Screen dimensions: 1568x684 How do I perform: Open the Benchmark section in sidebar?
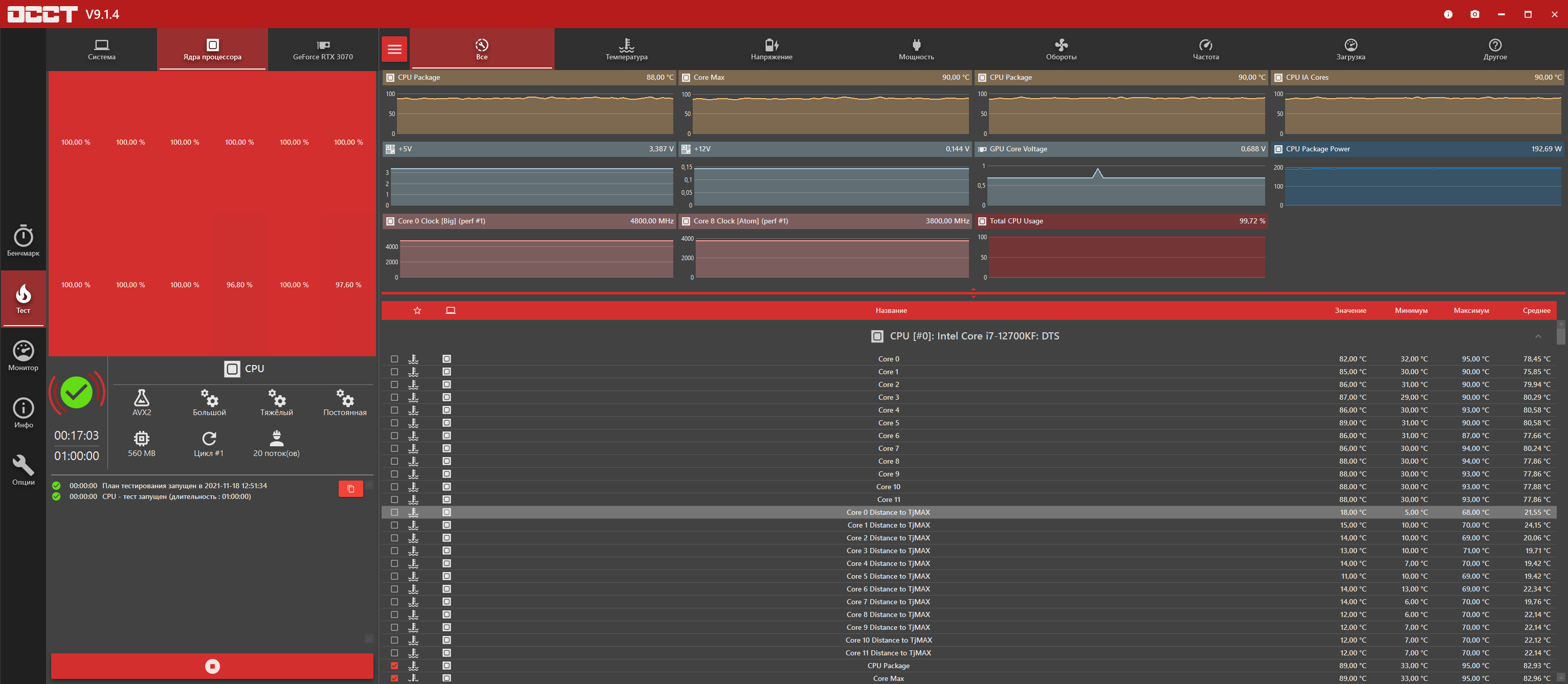(23, 241)
